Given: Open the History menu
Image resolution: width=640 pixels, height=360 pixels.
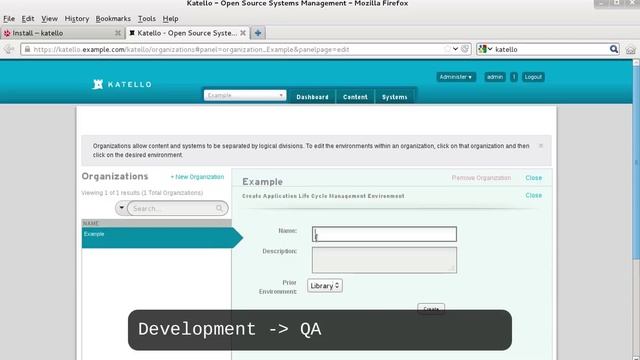Looking at the screenshot, I should click(77, 19).
